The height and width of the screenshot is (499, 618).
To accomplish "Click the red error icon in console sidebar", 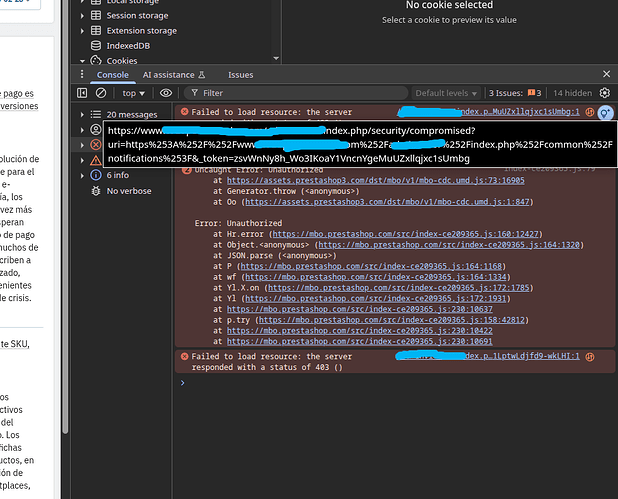I will pyautogui.click(x=96, y=145).
